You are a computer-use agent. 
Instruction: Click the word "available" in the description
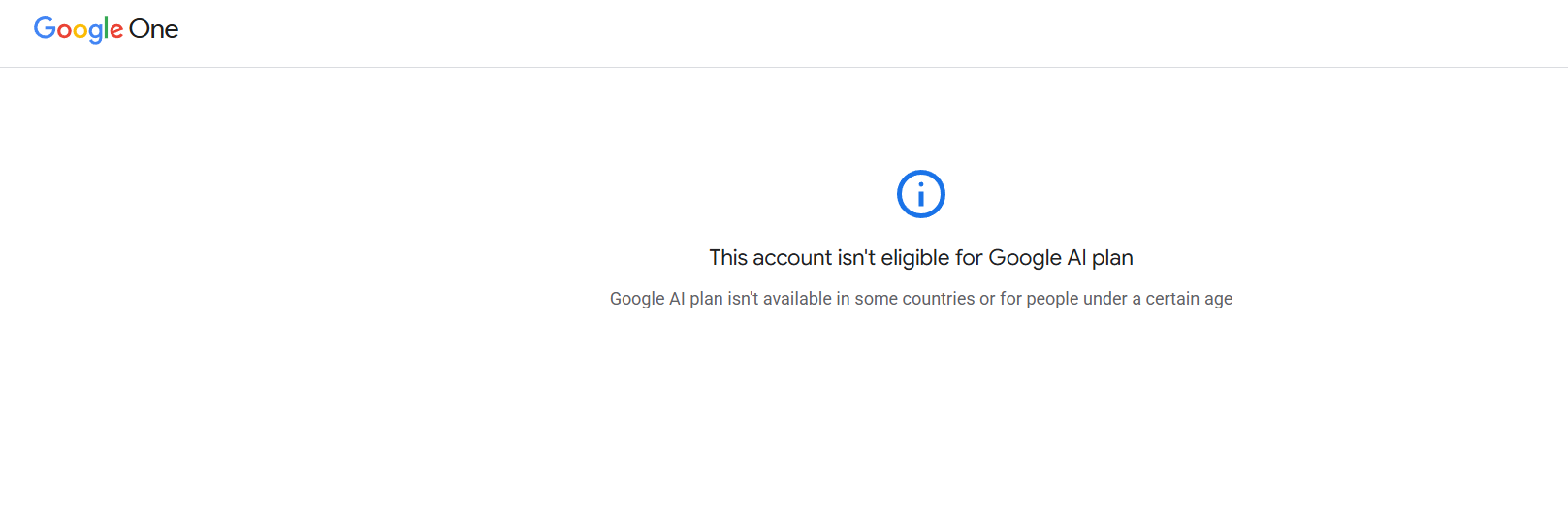(797, 299)
